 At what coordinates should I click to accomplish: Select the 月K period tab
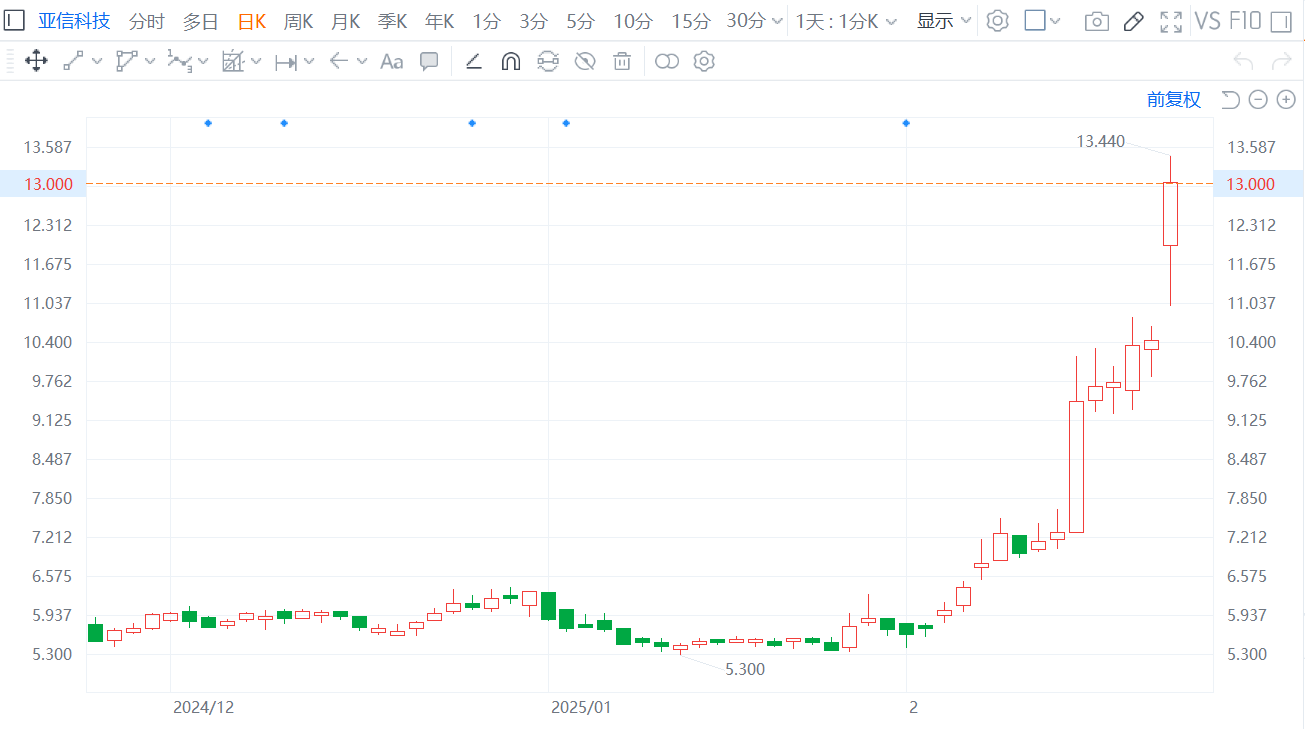tap(345, 20)
